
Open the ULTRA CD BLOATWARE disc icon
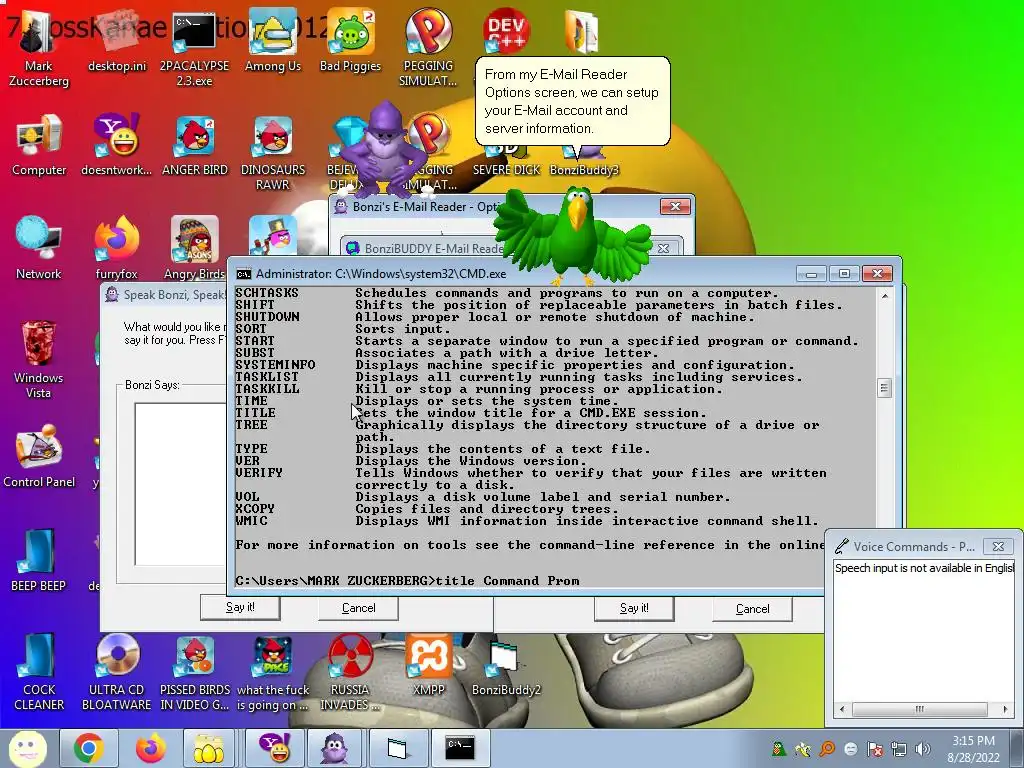point(116,673)
